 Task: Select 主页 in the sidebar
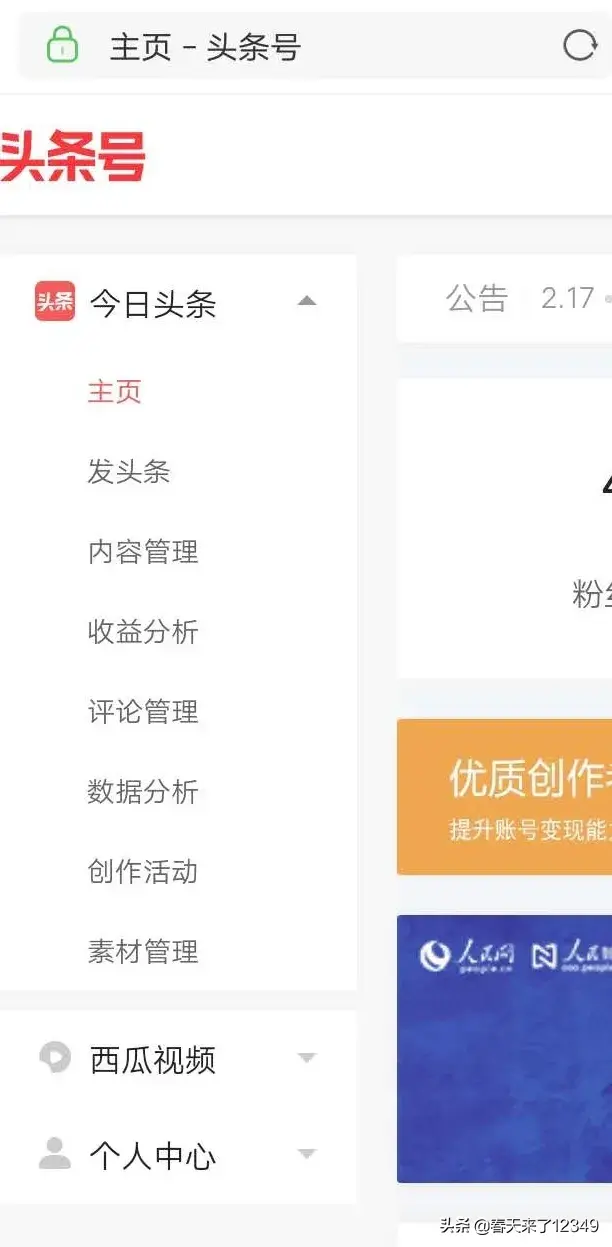115,391
